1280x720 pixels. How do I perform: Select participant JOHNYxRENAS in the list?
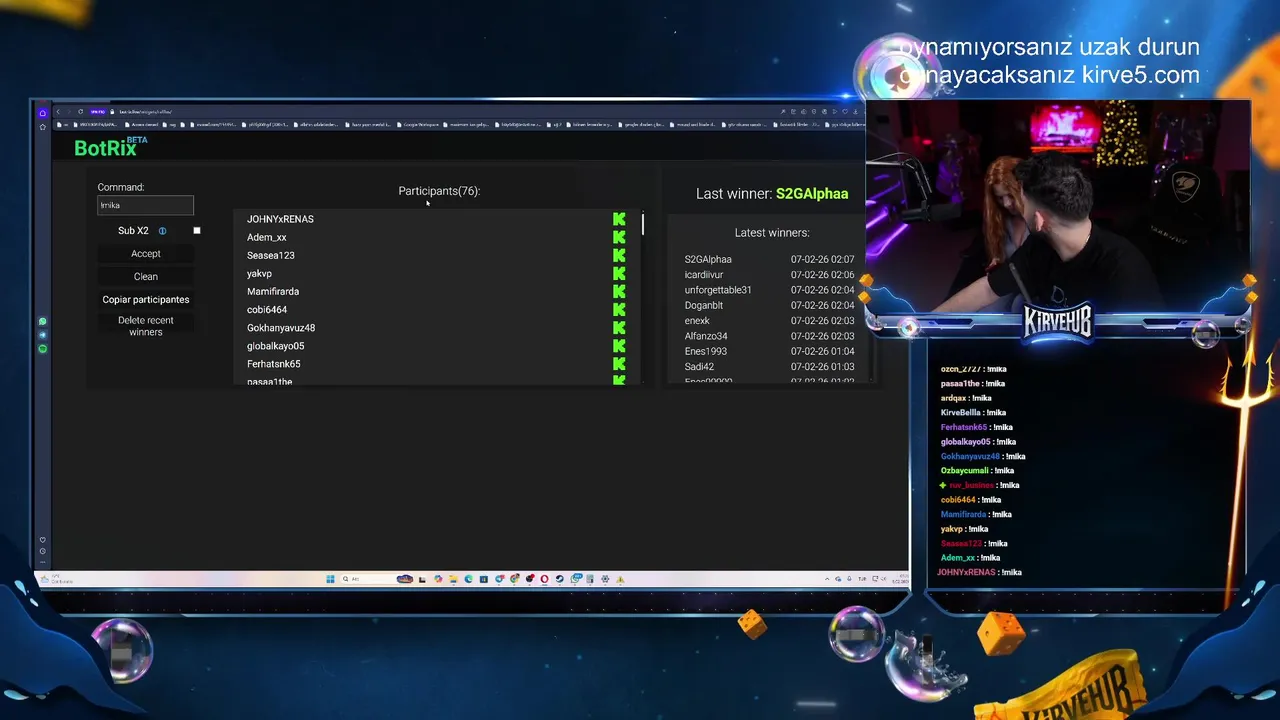coord(280,219)
